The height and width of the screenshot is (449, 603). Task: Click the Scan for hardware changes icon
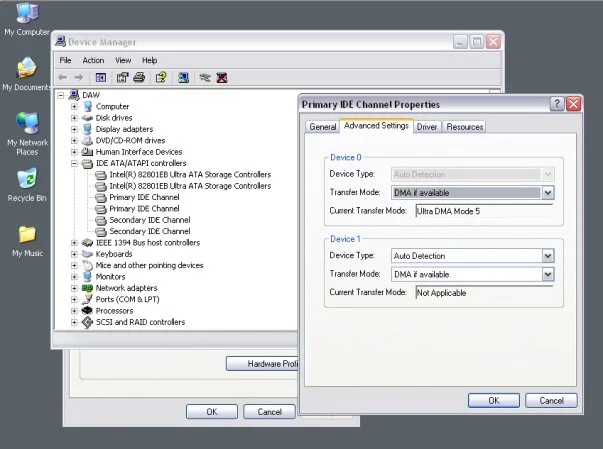pyautogui.click(x=183, y=78)
